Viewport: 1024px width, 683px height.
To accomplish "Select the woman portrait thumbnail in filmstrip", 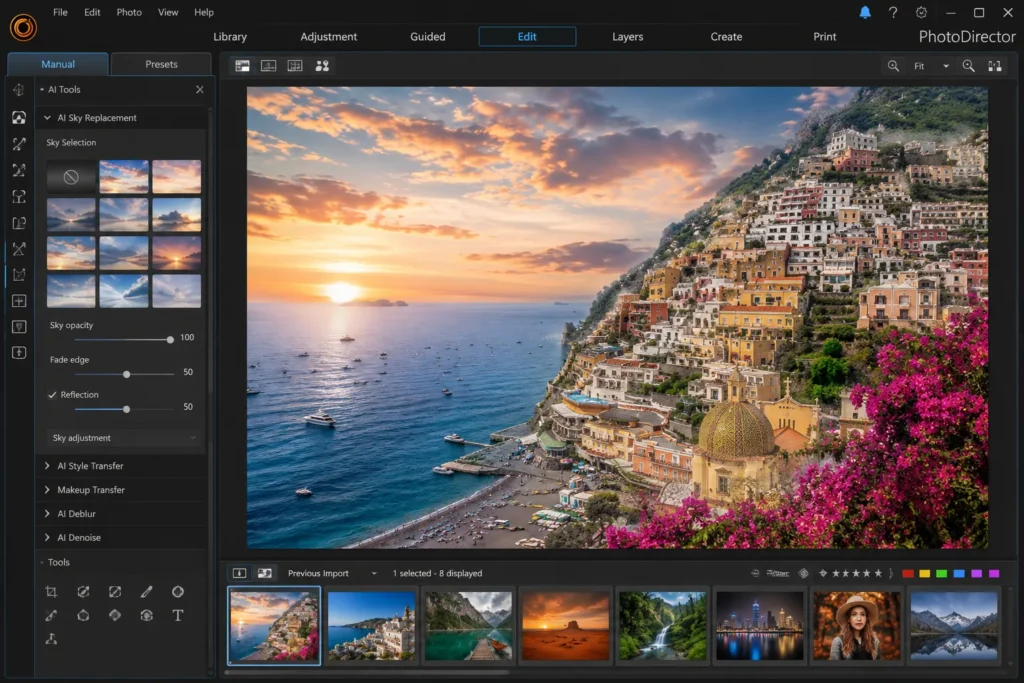I will tap(856, 626).
